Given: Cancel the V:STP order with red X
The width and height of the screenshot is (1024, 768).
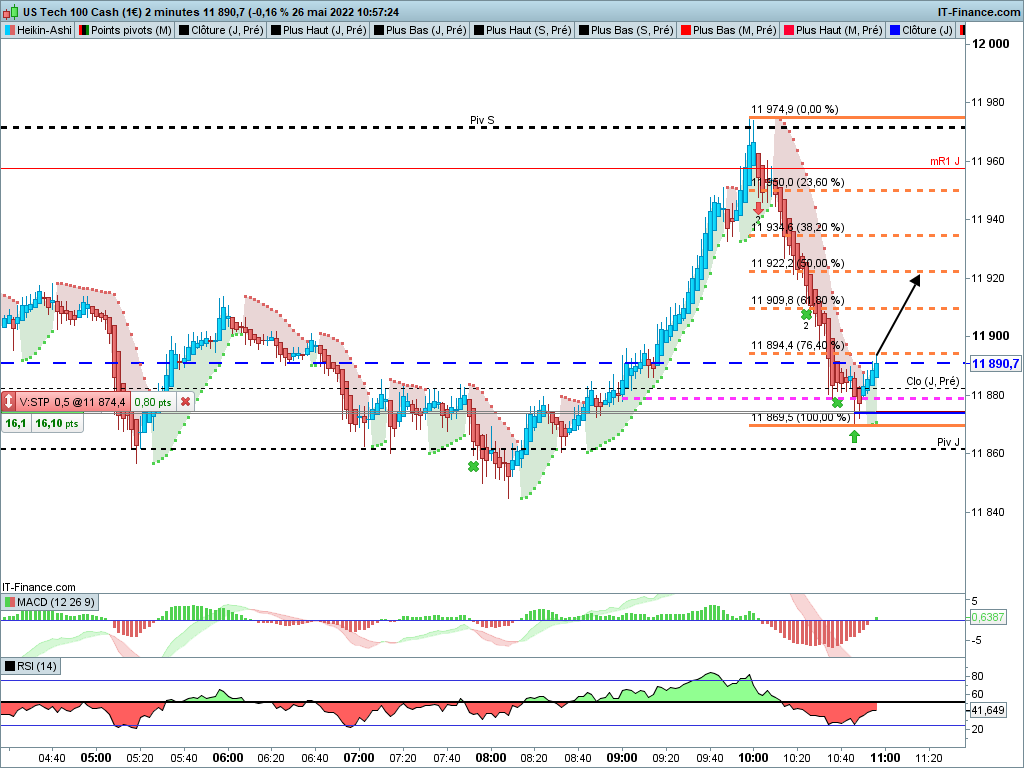Looking at the screenshot, I should (x=185, y=402).
